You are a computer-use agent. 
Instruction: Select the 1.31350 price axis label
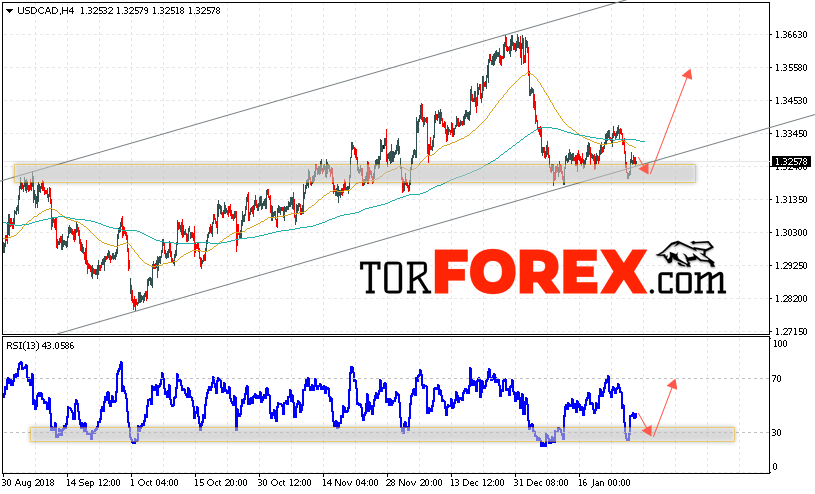pos(791,200)
